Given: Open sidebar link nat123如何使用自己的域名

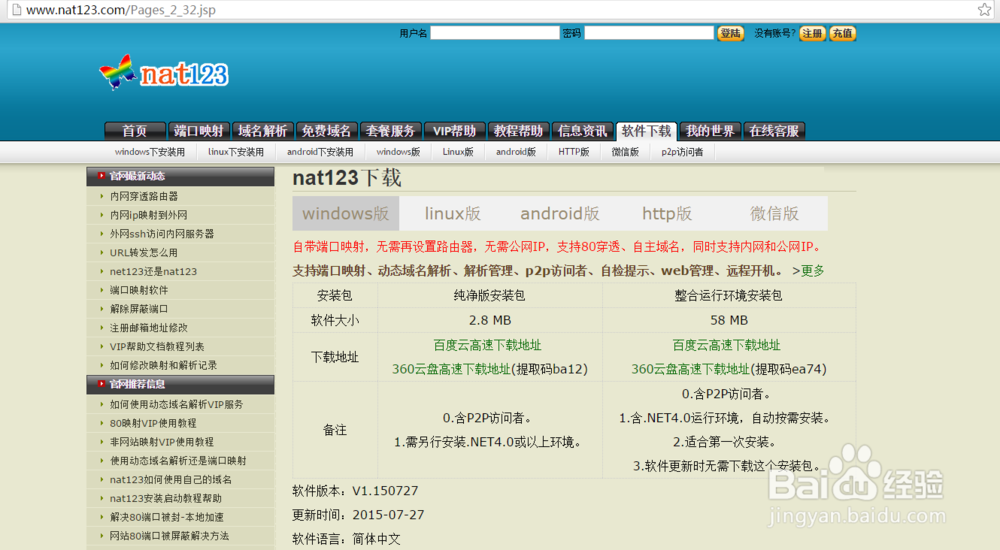Looking at the screenshot, I should (171, 479).
